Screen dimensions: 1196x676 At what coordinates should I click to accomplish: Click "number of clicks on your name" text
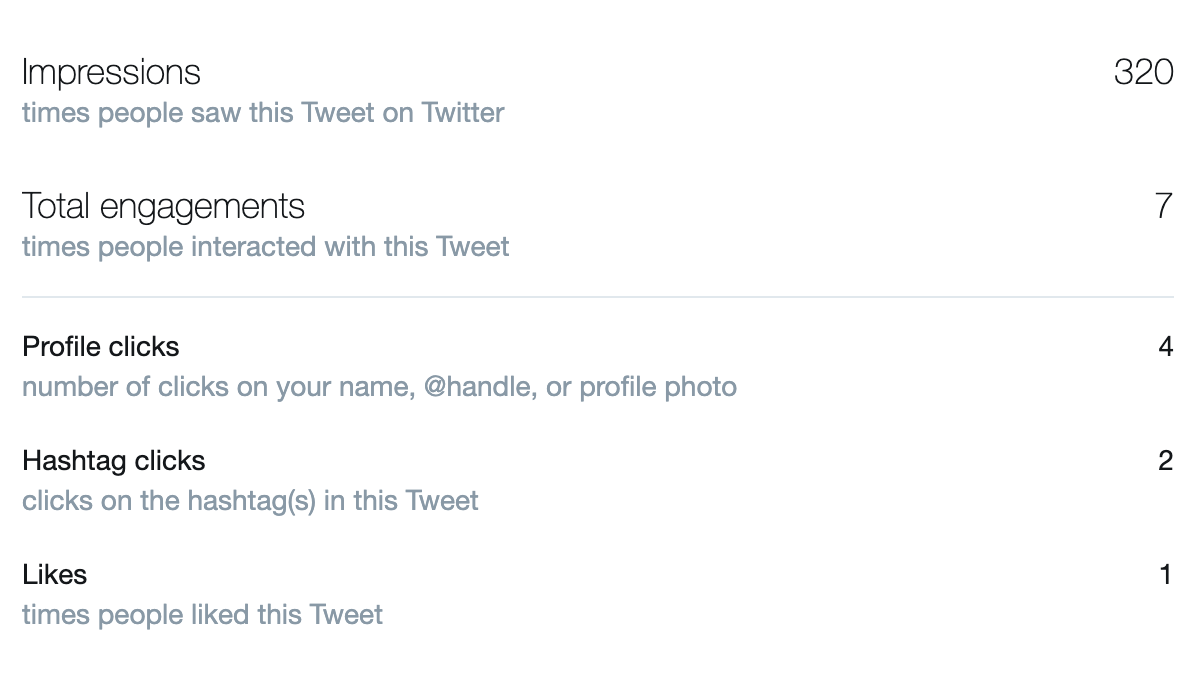pos(217,387)
